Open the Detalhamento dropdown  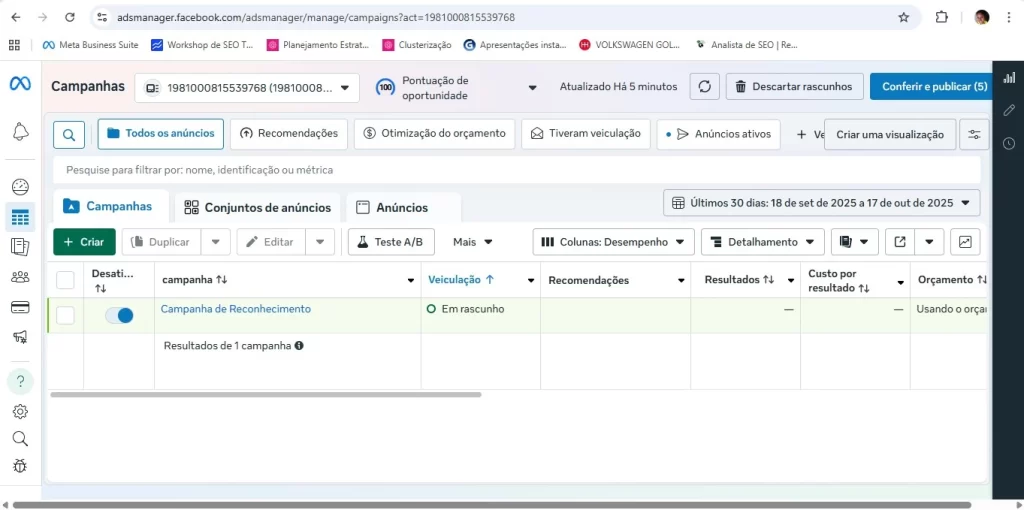coord(762,242)
